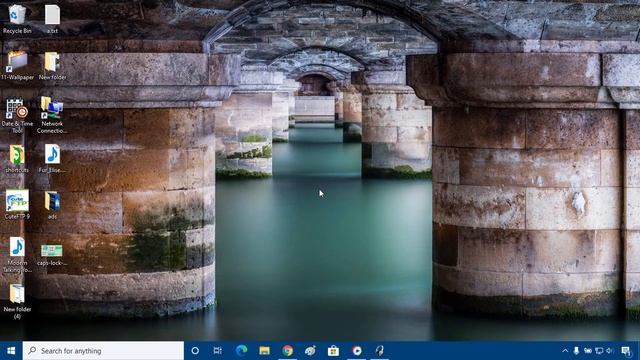Show hidden system tray icons
This screenshot has width=640, height=360.
pos(565,351)
